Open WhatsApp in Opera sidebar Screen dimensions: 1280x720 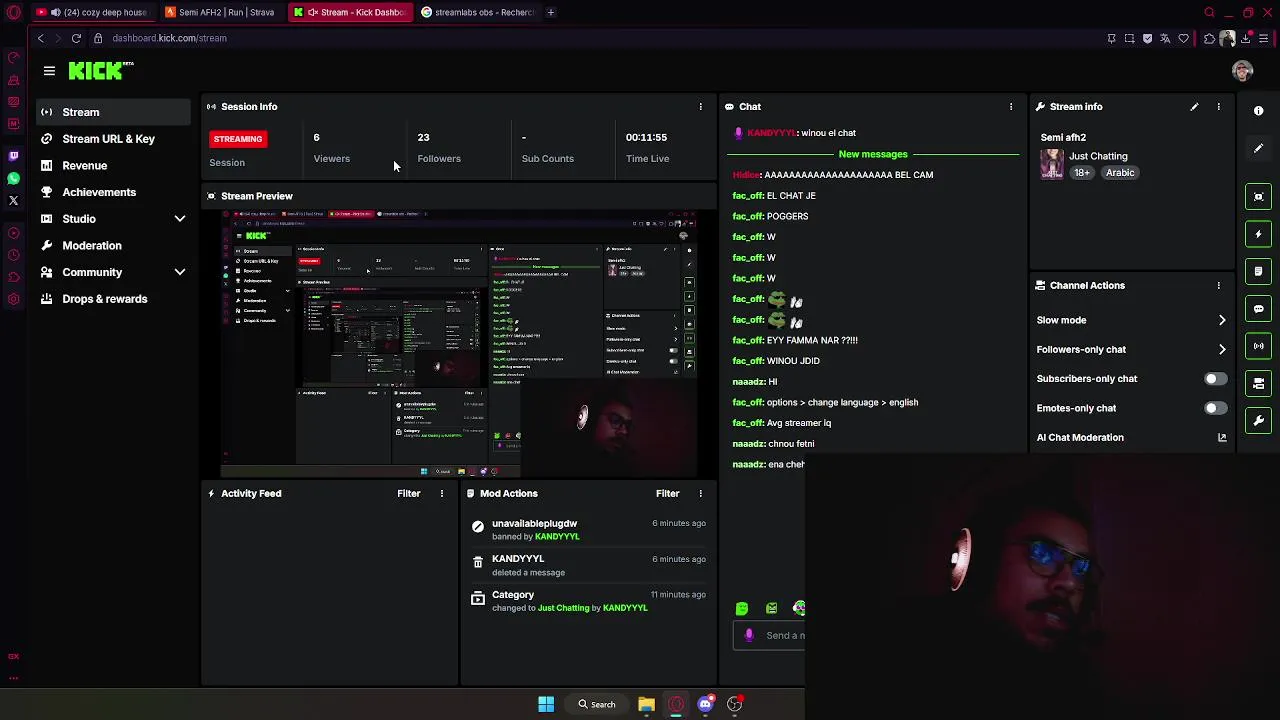(13, 178)
